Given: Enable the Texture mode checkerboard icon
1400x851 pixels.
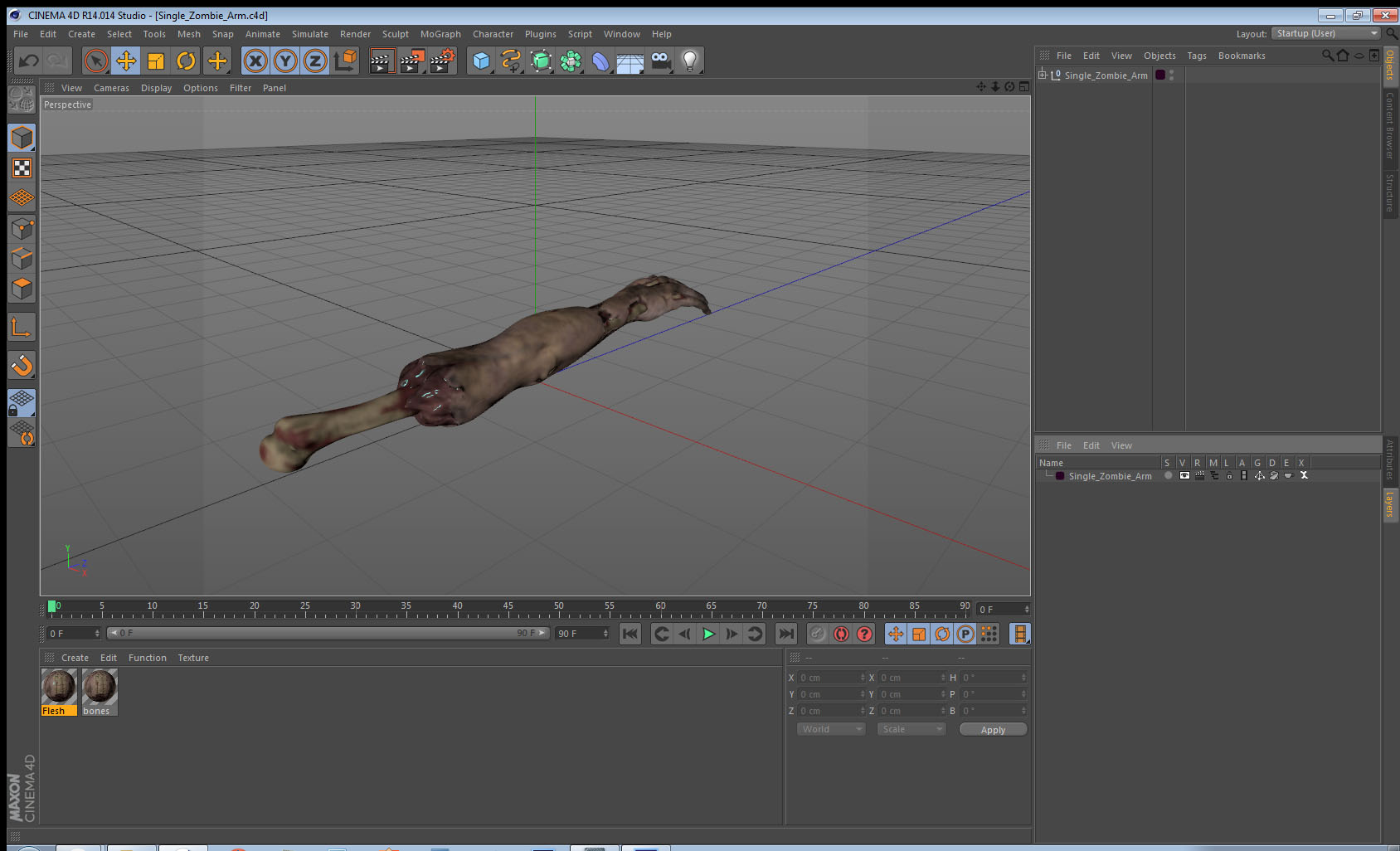Looking at the screenshot, I should (22, 168).
